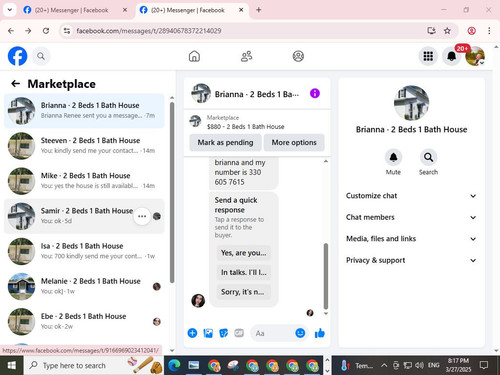This screenshot has width=500, height=375.
Task: Click the browser address bar URL
Action: (x=149, y=31)
